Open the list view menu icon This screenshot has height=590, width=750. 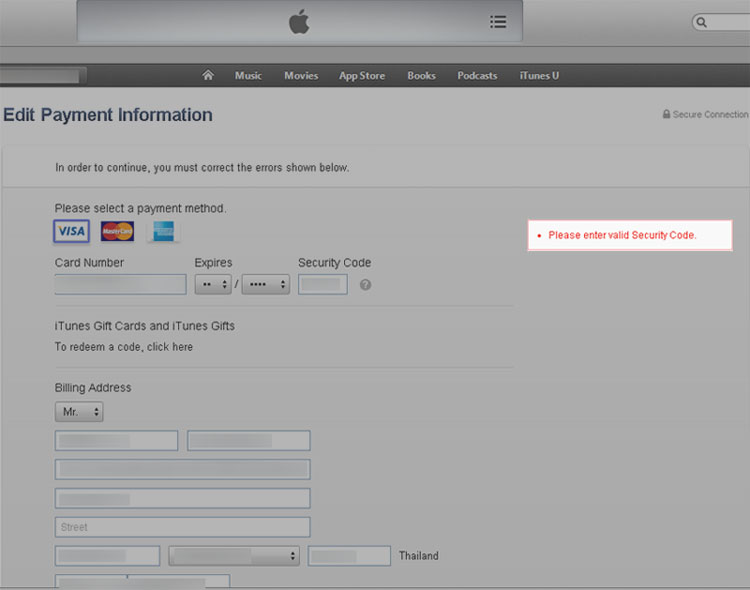click(x=498, y=22)
